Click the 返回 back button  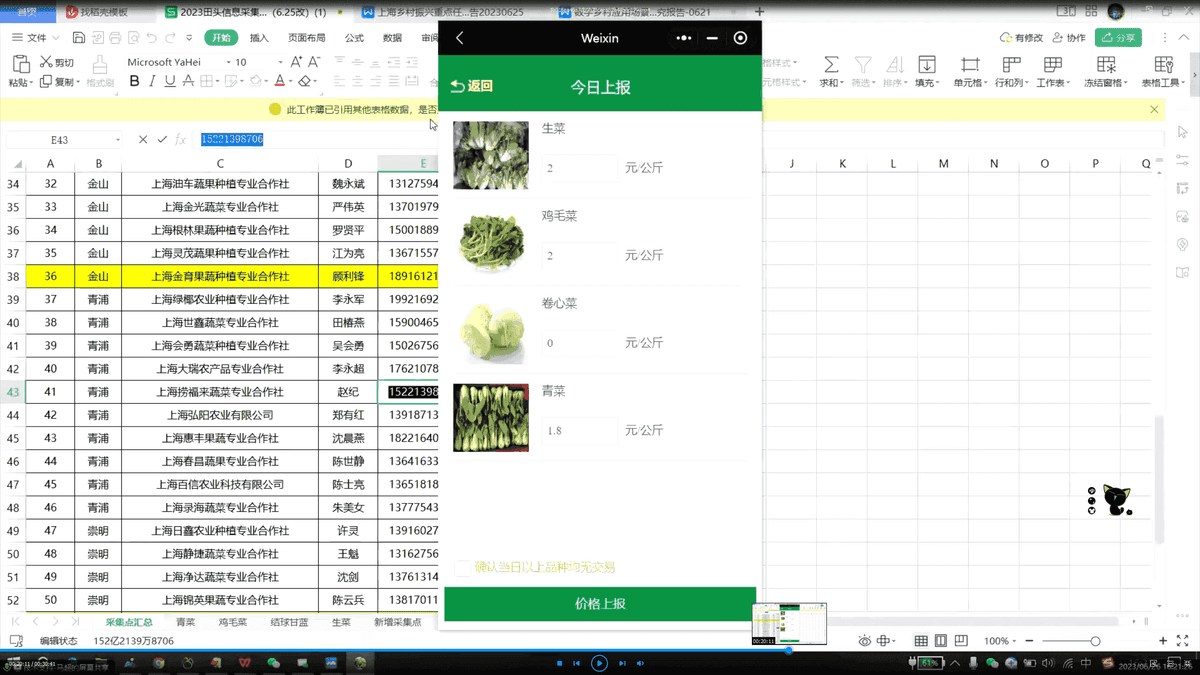[x=472, y=87]
